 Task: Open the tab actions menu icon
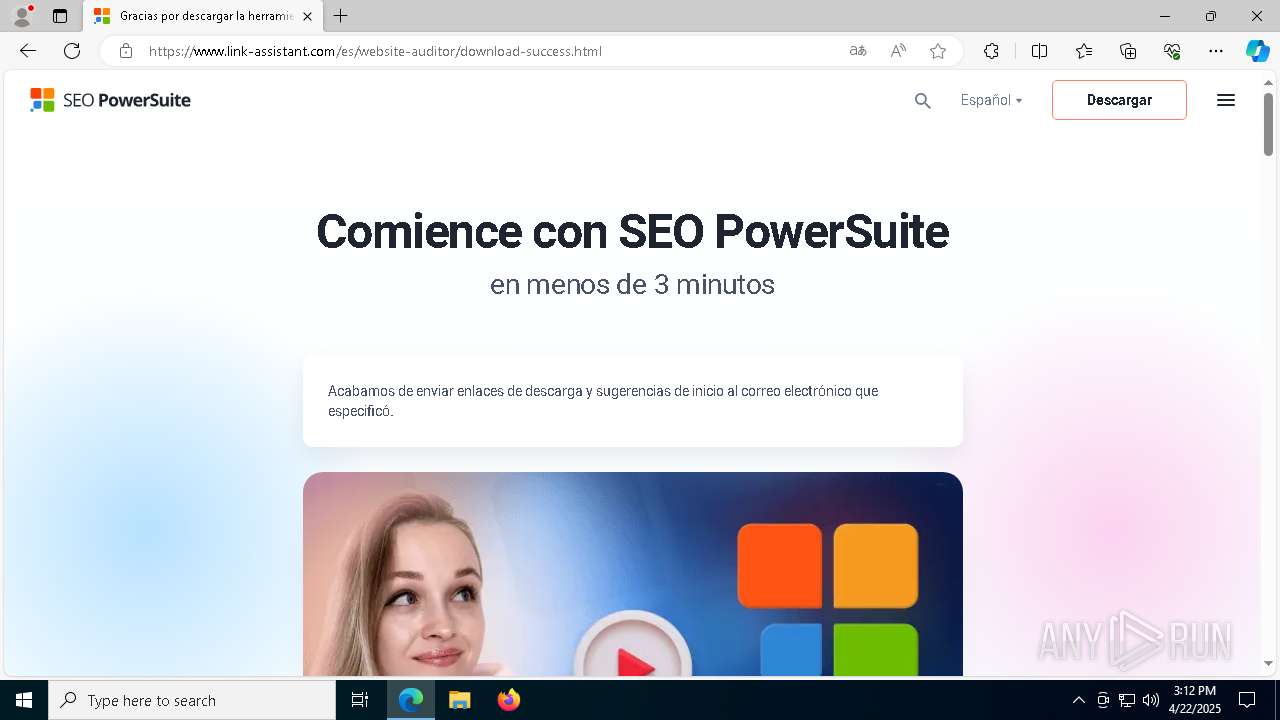[x=60, y=16]
